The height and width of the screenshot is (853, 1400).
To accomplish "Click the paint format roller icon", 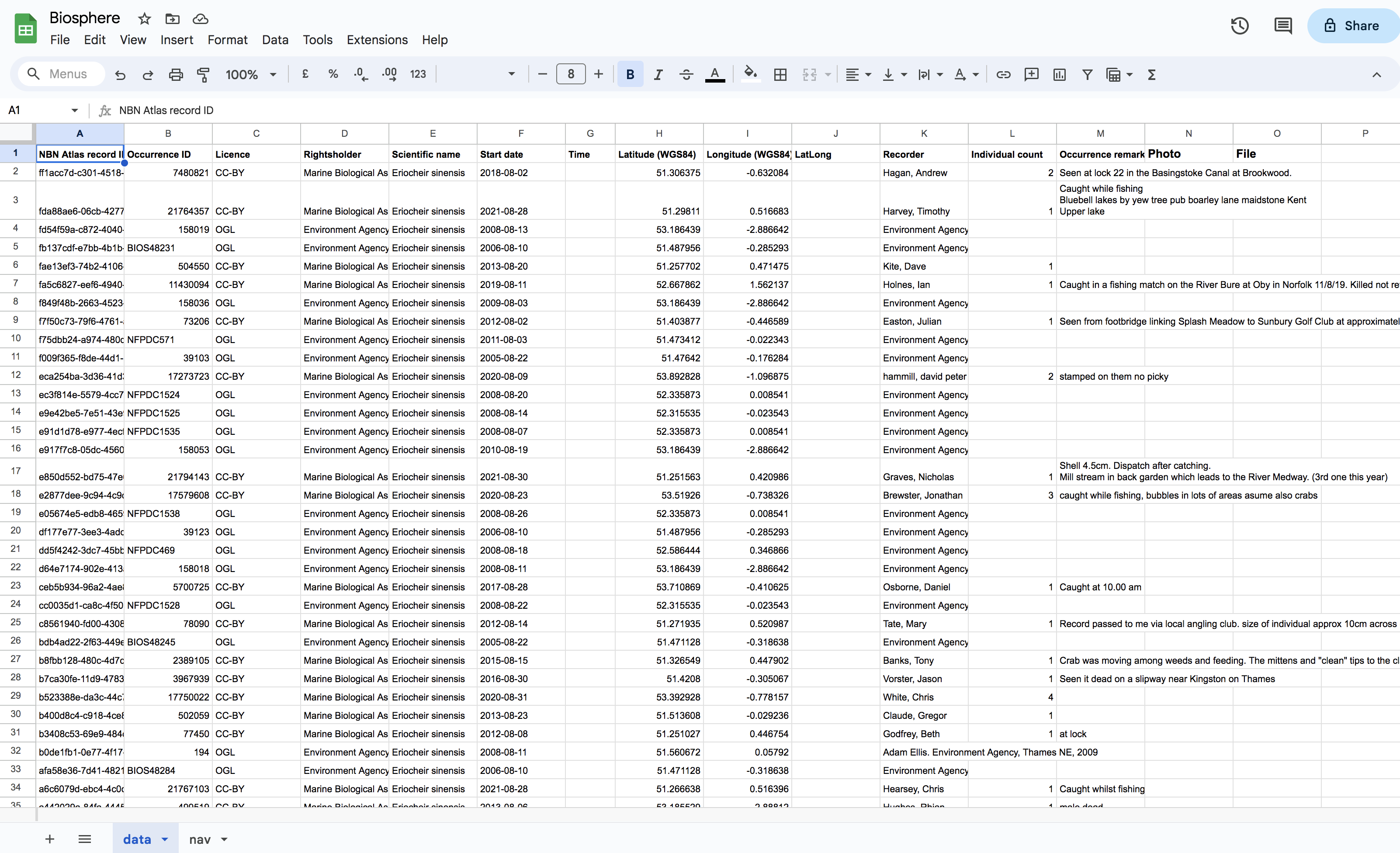I will pos(203,74).
